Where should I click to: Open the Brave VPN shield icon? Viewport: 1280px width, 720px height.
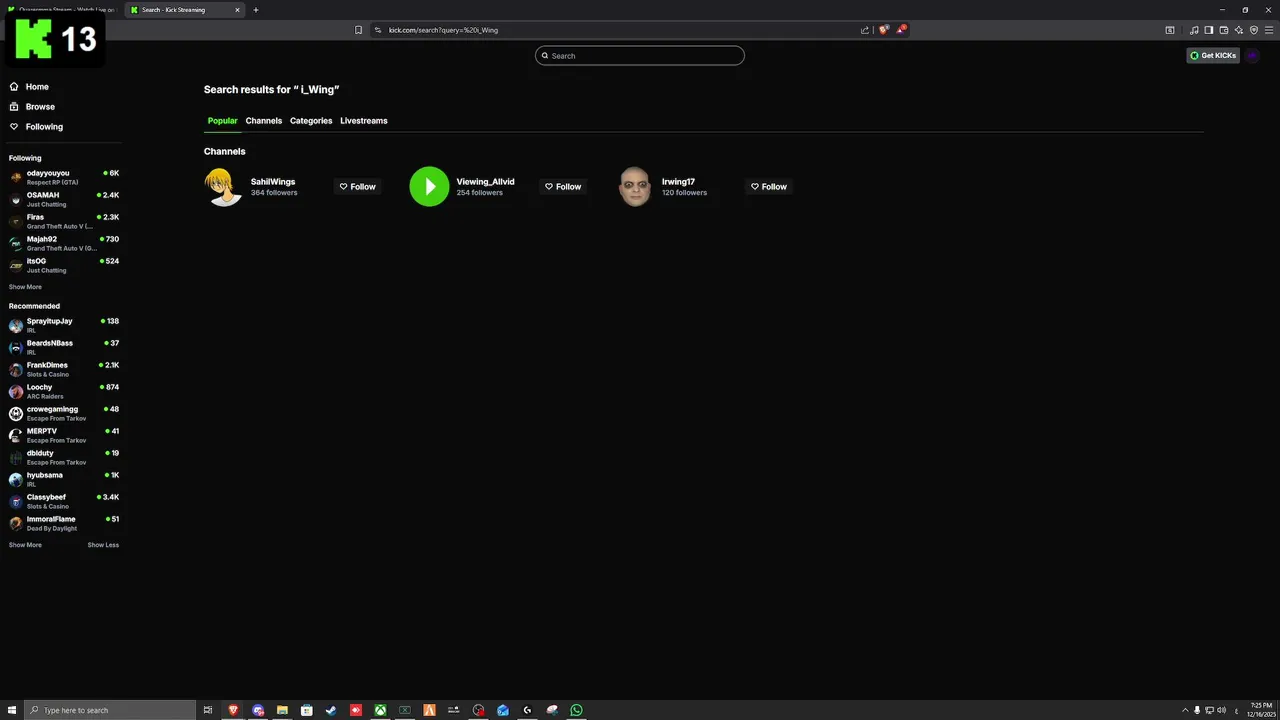(x=1254, y=30)
